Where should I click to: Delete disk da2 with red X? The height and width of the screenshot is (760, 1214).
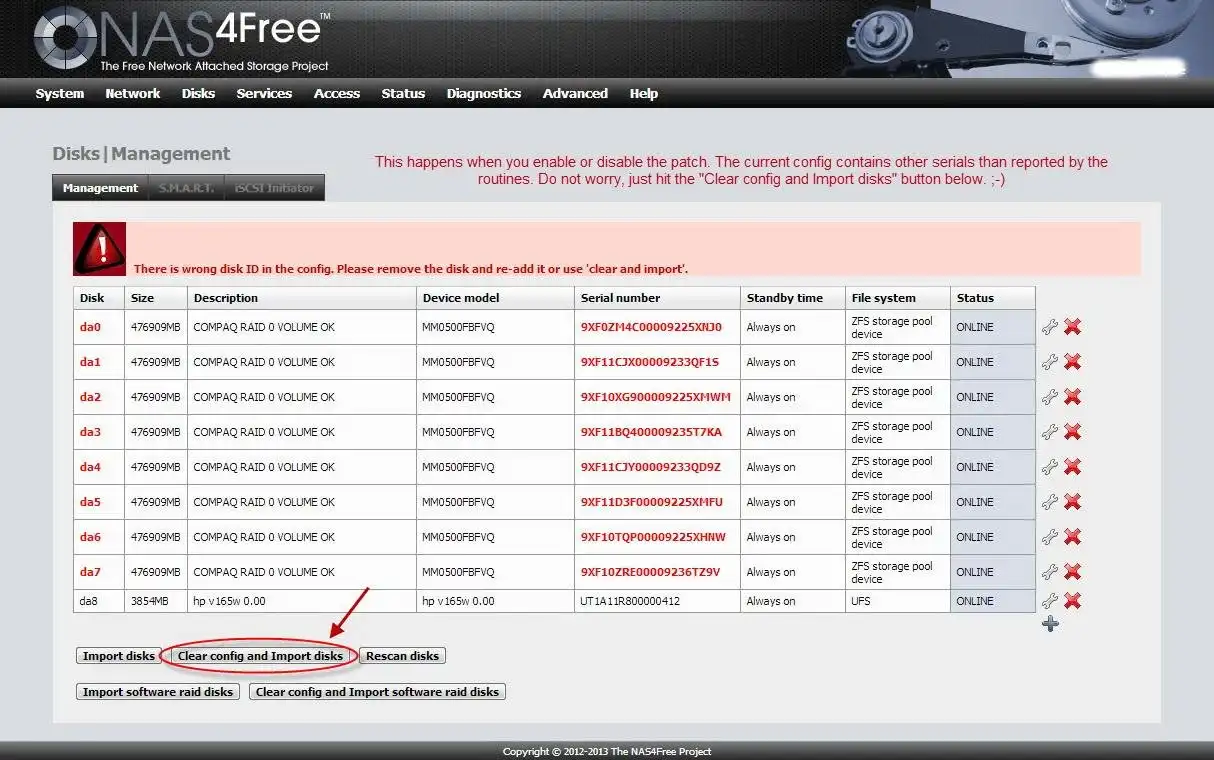tap(1072, 397)
